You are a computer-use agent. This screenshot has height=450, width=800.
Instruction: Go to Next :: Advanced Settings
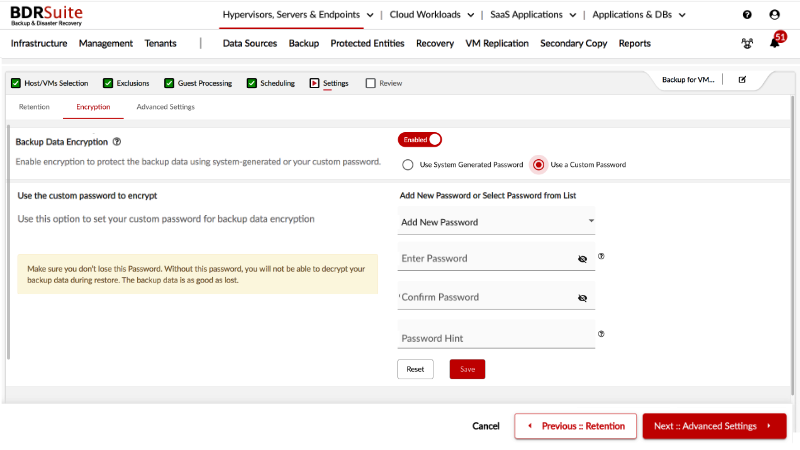(x=713, y=426)
